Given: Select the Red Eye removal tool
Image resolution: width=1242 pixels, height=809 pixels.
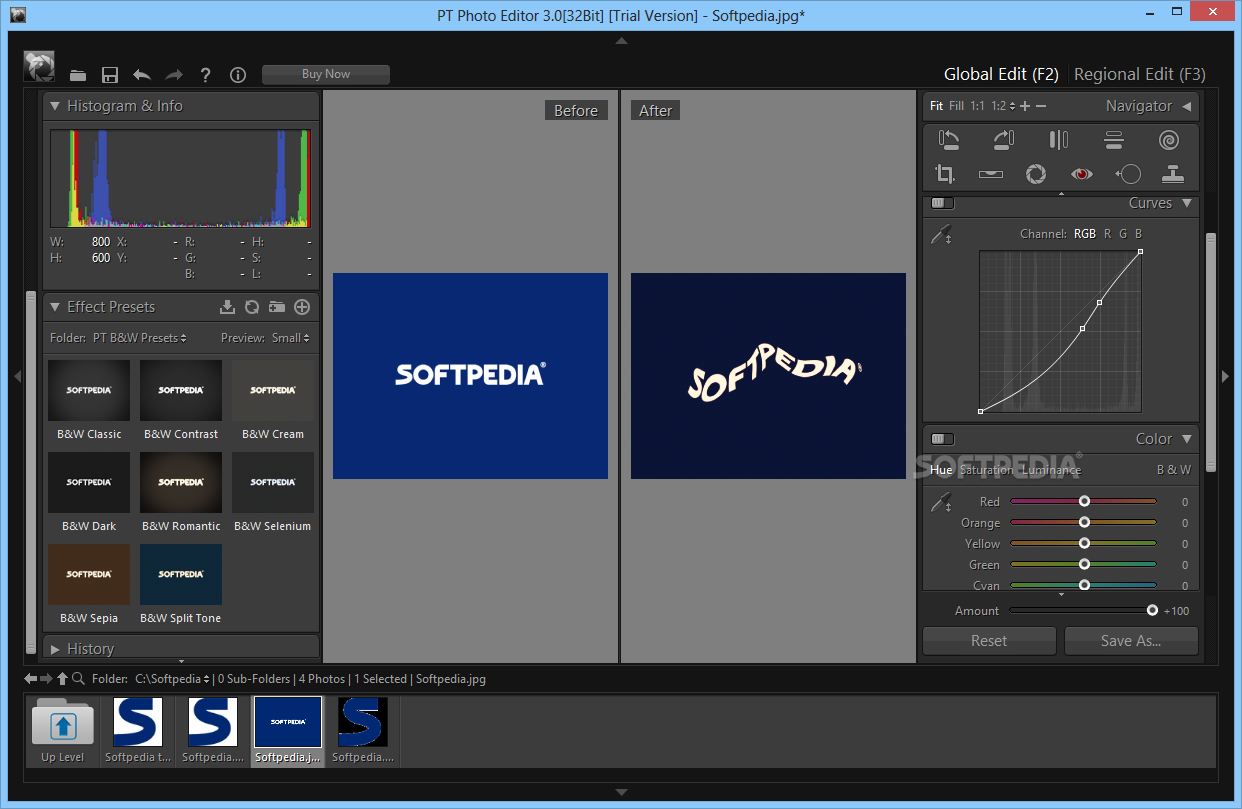Looking at the screenshot, I should coord(1081,174).
